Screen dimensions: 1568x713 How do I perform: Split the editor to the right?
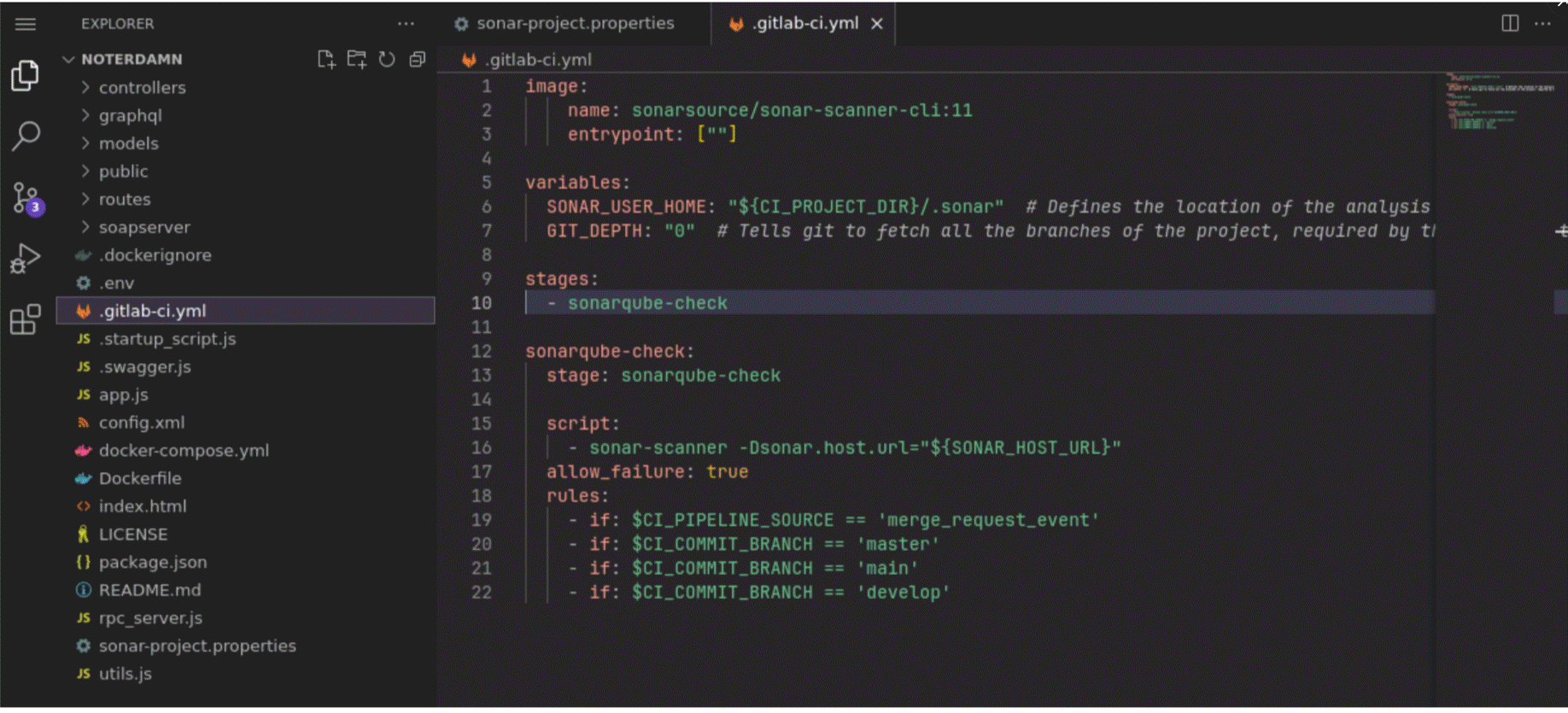(1510, 23)
